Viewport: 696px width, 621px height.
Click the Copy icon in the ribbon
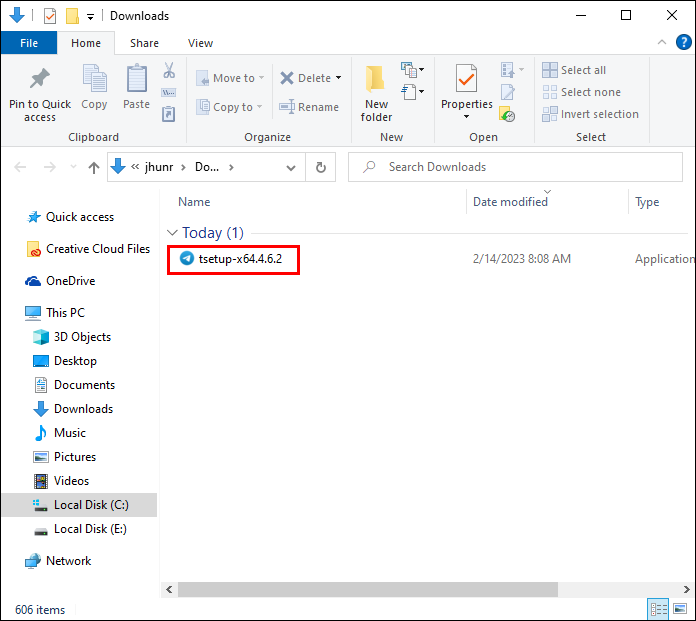pos(94,80)
